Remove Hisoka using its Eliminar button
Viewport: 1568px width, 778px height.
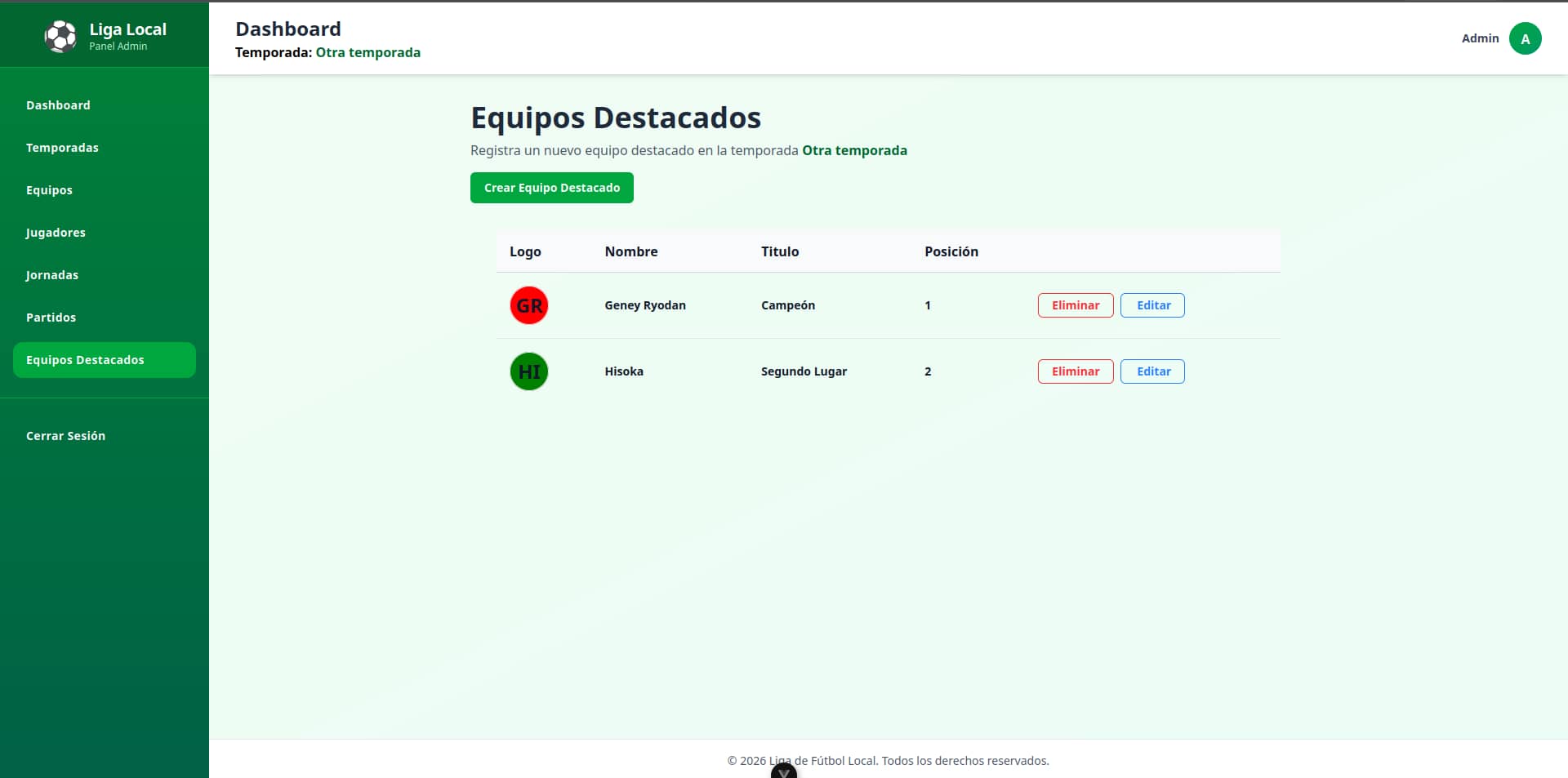pos(1076,371)
